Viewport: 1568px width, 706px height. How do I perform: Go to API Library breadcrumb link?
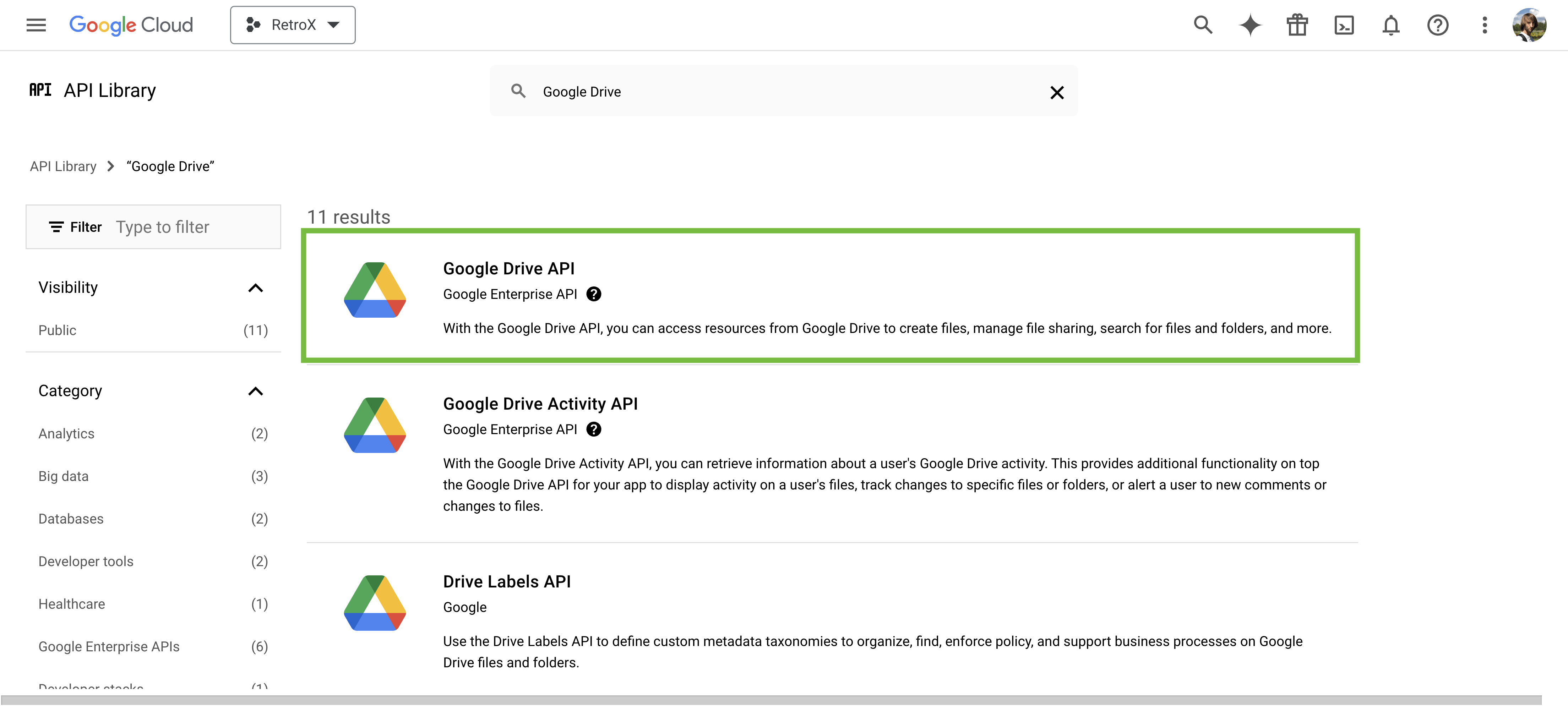[63, 166]
